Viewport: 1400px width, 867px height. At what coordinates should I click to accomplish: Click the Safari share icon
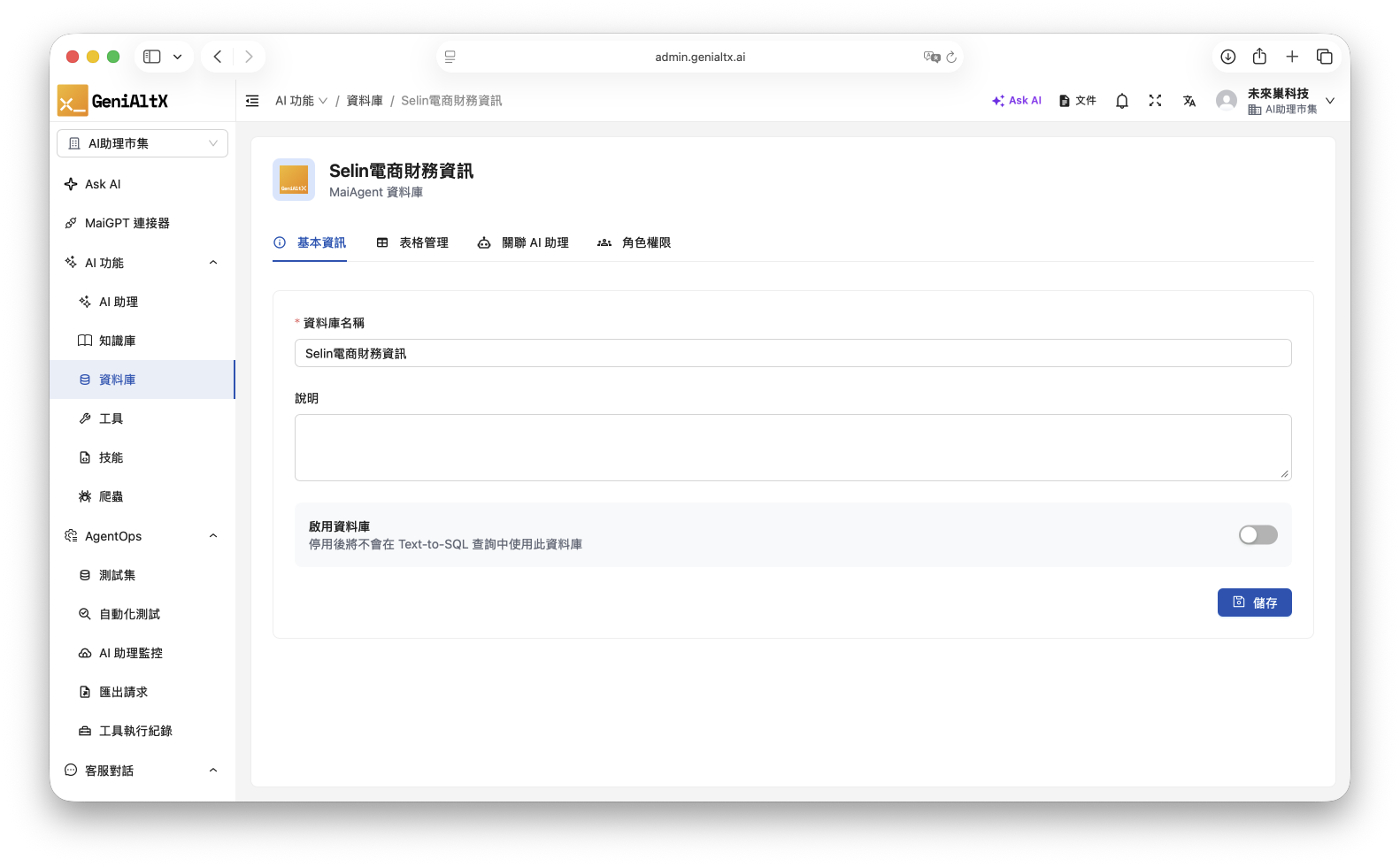(x=1259, y=57)
